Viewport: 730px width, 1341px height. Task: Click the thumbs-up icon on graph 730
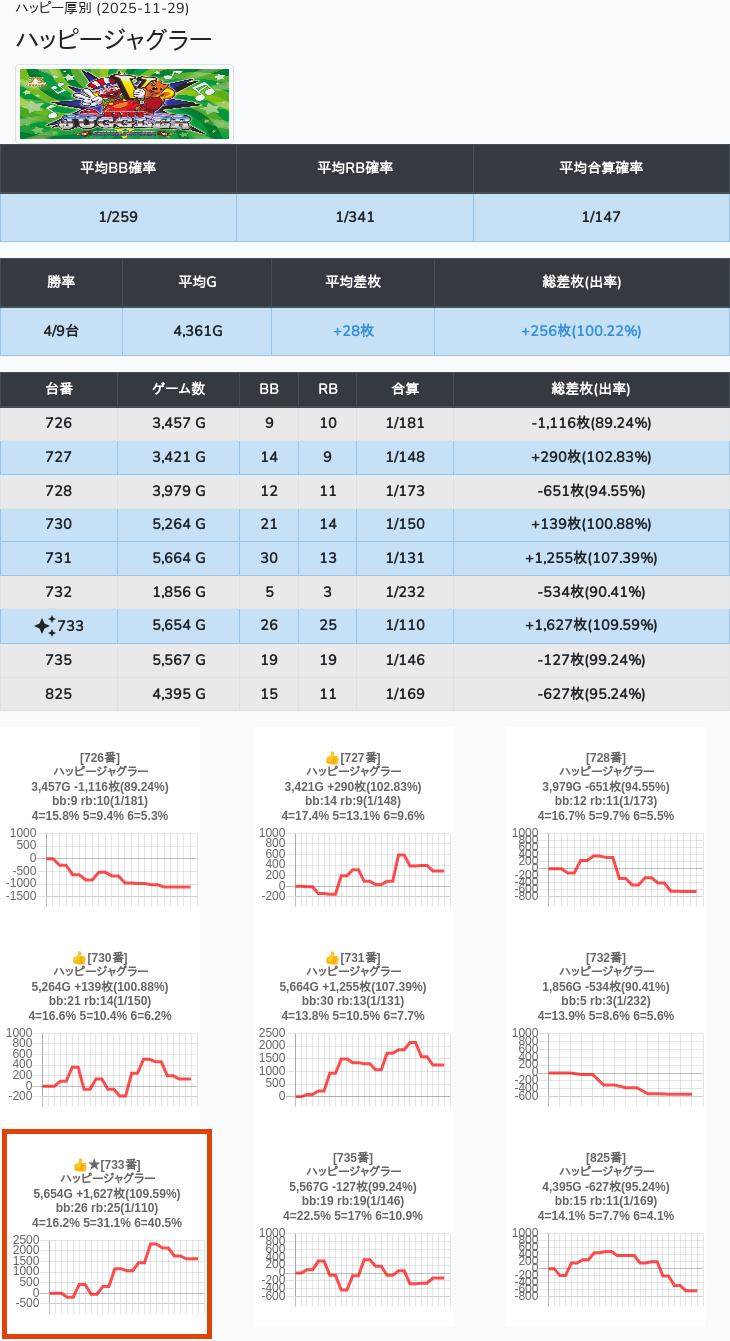(80, 958)
